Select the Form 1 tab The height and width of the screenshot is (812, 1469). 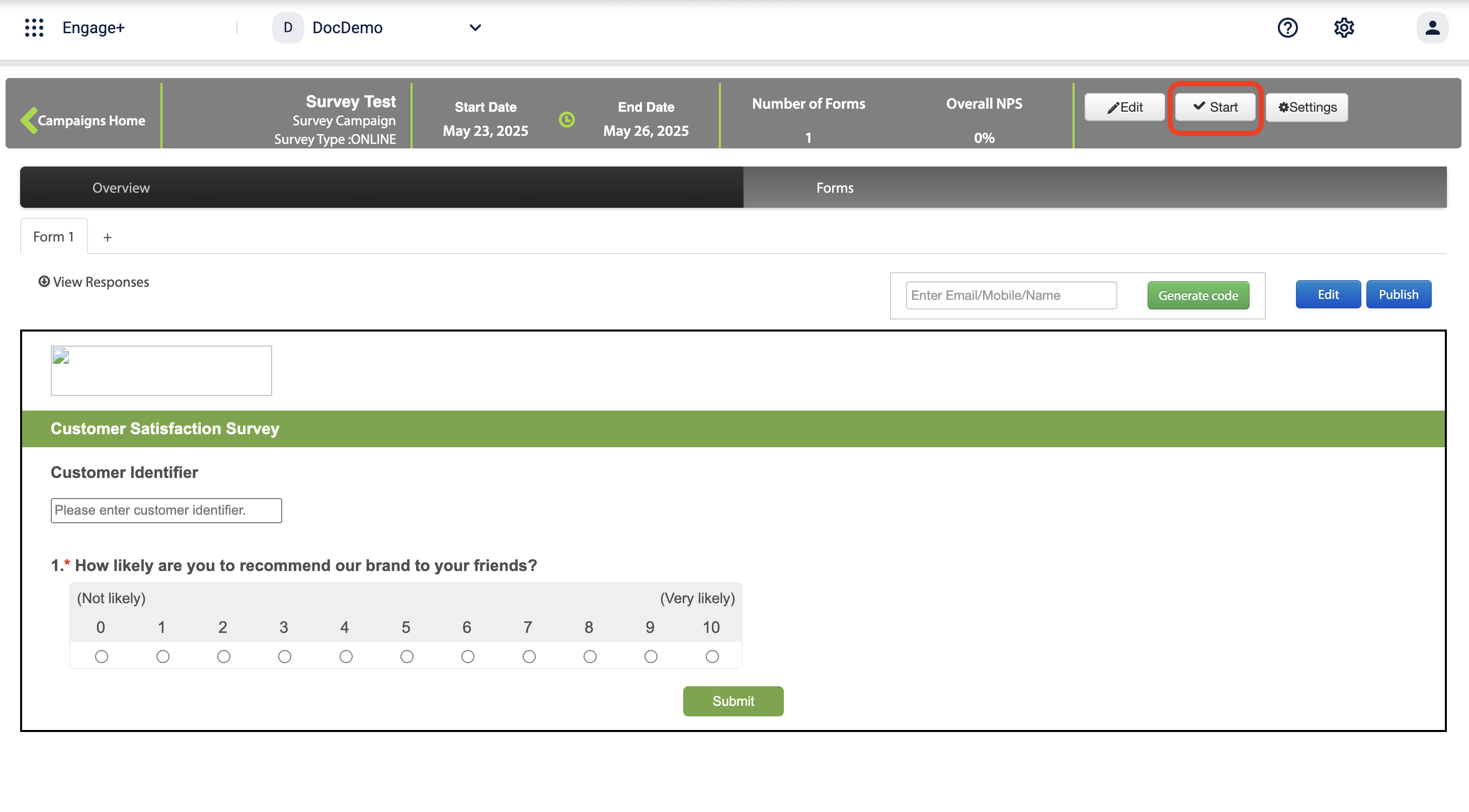(x=54, y=236)
